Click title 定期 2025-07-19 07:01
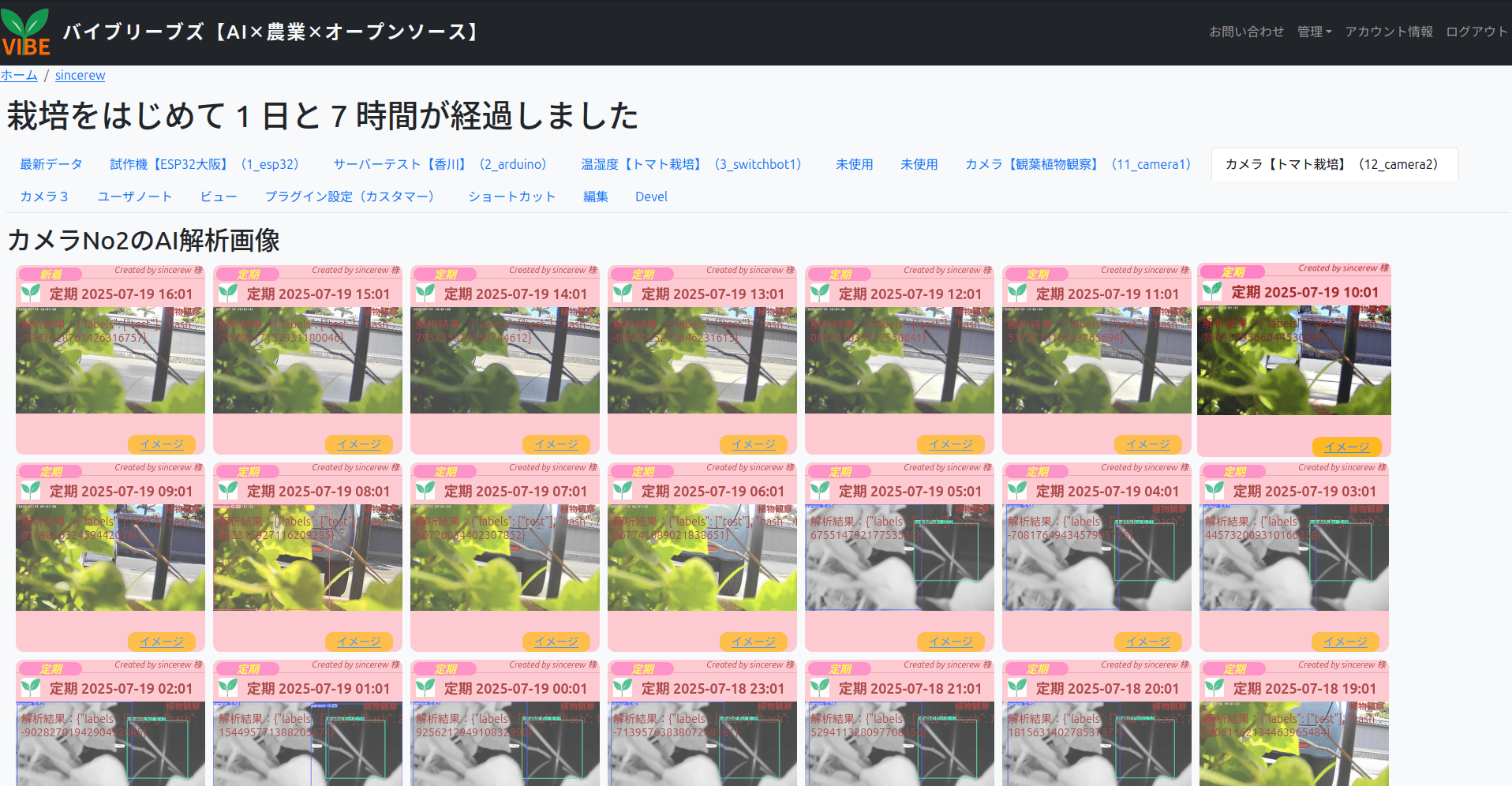This screenshot has width=1512, height=786. click(515, 491)
